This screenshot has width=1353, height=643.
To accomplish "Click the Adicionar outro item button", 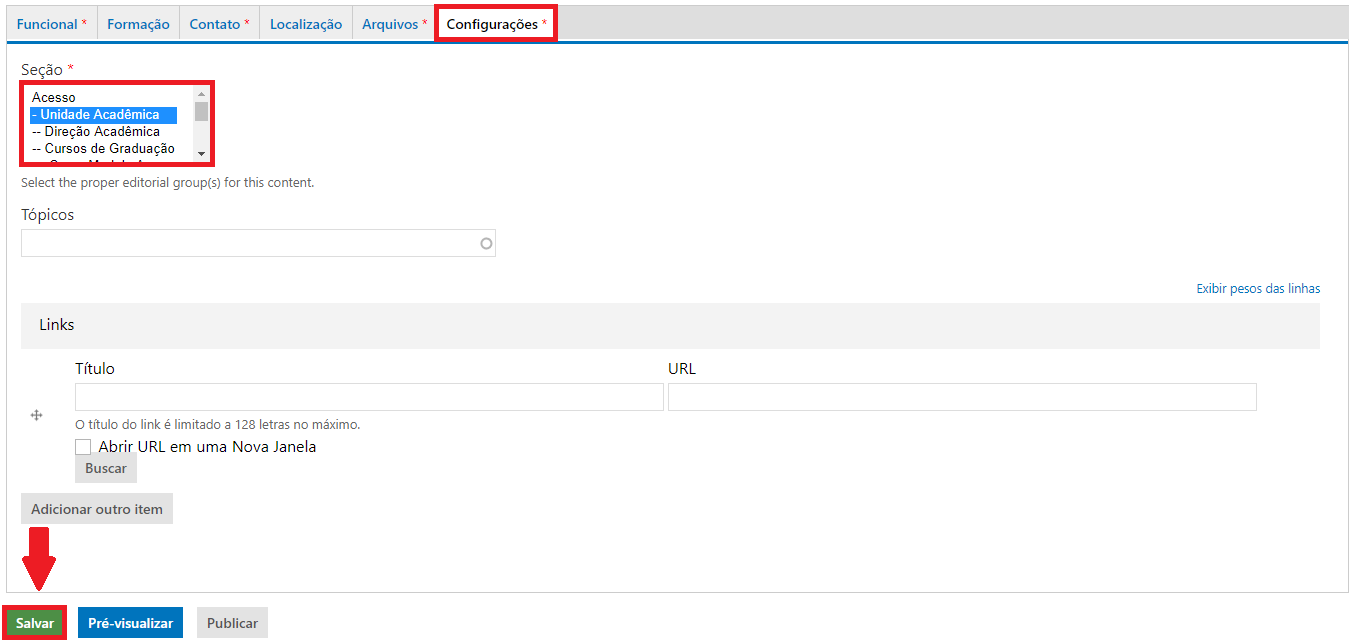I will 97,509.
